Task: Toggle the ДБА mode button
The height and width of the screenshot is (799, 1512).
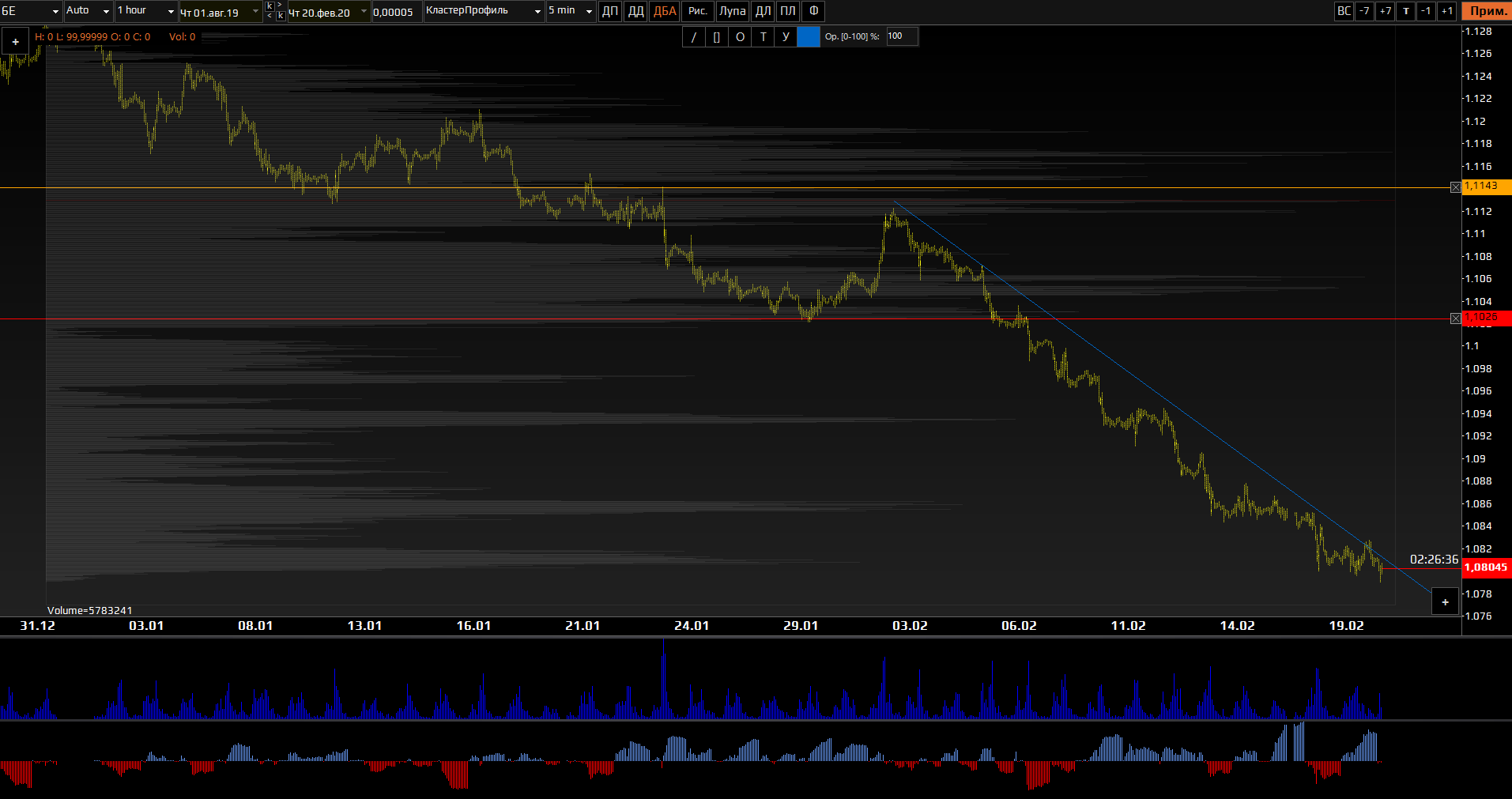Action: (665, 11)
